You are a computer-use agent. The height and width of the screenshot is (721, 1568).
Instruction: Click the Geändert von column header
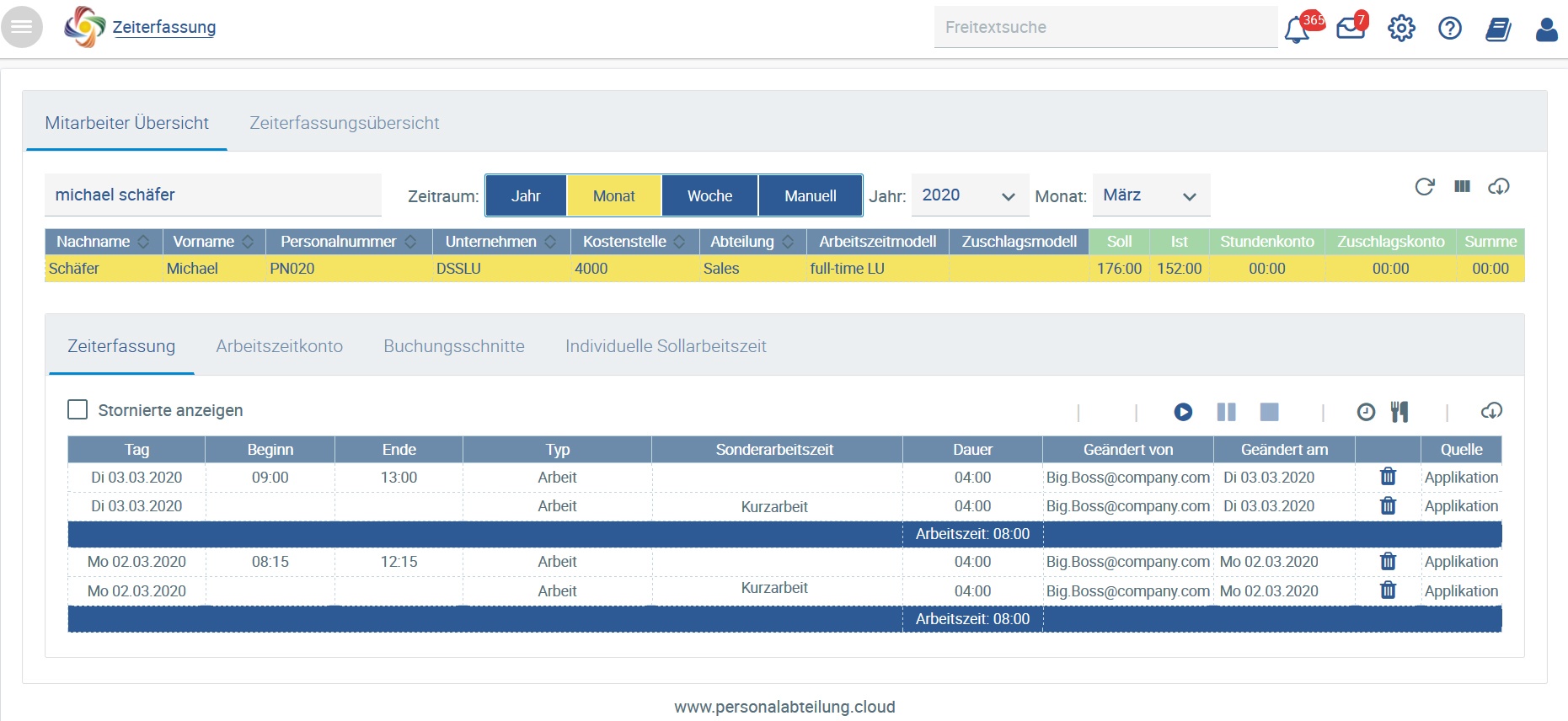[1128, 450]
